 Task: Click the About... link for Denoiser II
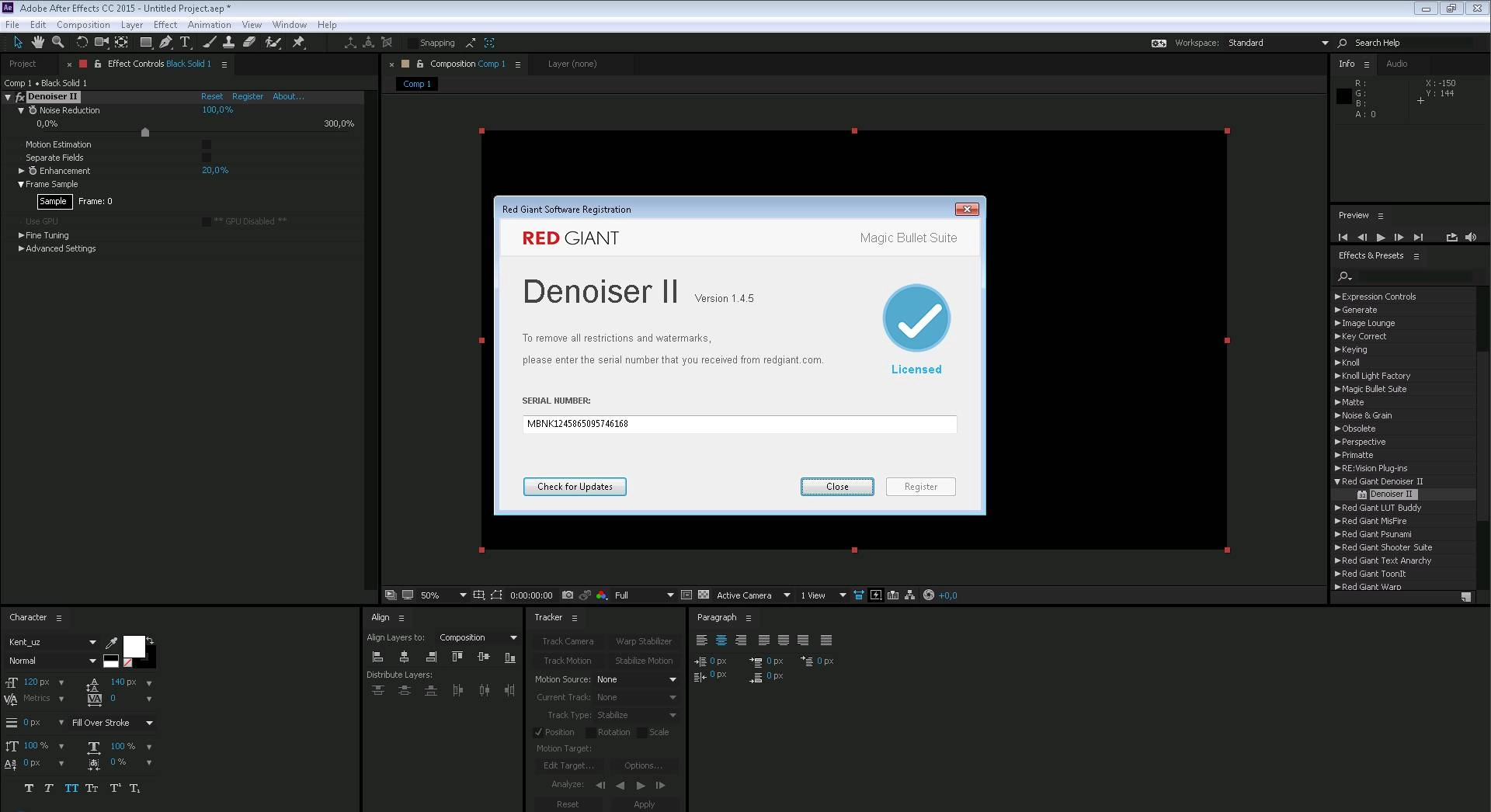[288, 96]
